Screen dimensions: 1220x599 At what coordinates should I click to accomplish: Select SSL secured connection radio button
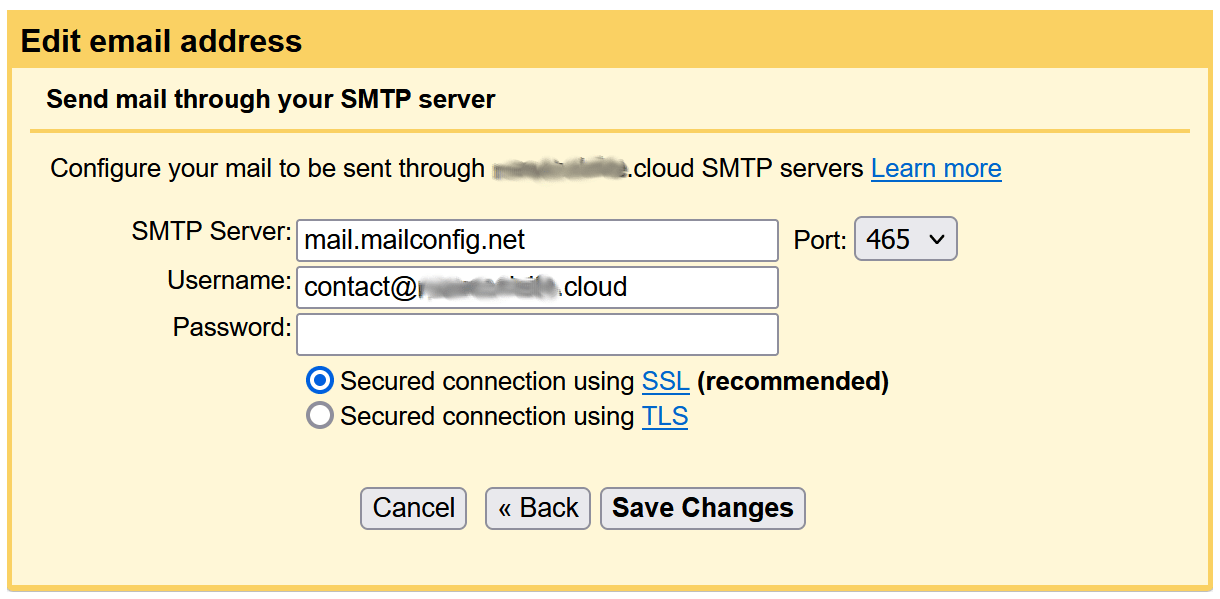tap(320, 381)
